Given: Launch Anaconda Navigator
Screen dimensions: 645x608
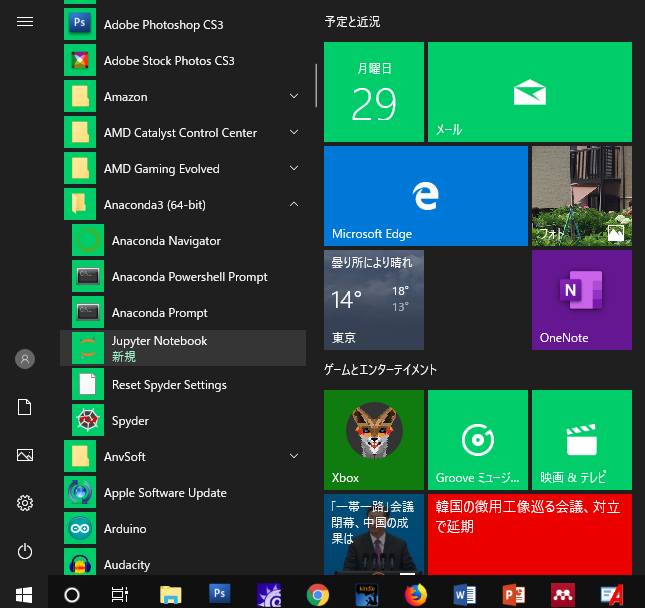Looking at the screenshot, I should pyautogui.click(x=184, y=241).
